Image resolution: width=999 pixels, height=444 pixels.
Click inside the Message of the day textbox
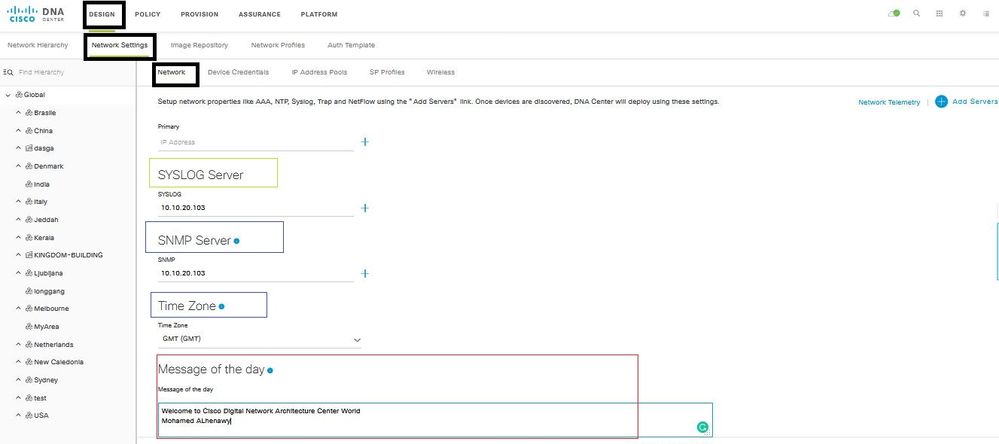coord(435,420)
